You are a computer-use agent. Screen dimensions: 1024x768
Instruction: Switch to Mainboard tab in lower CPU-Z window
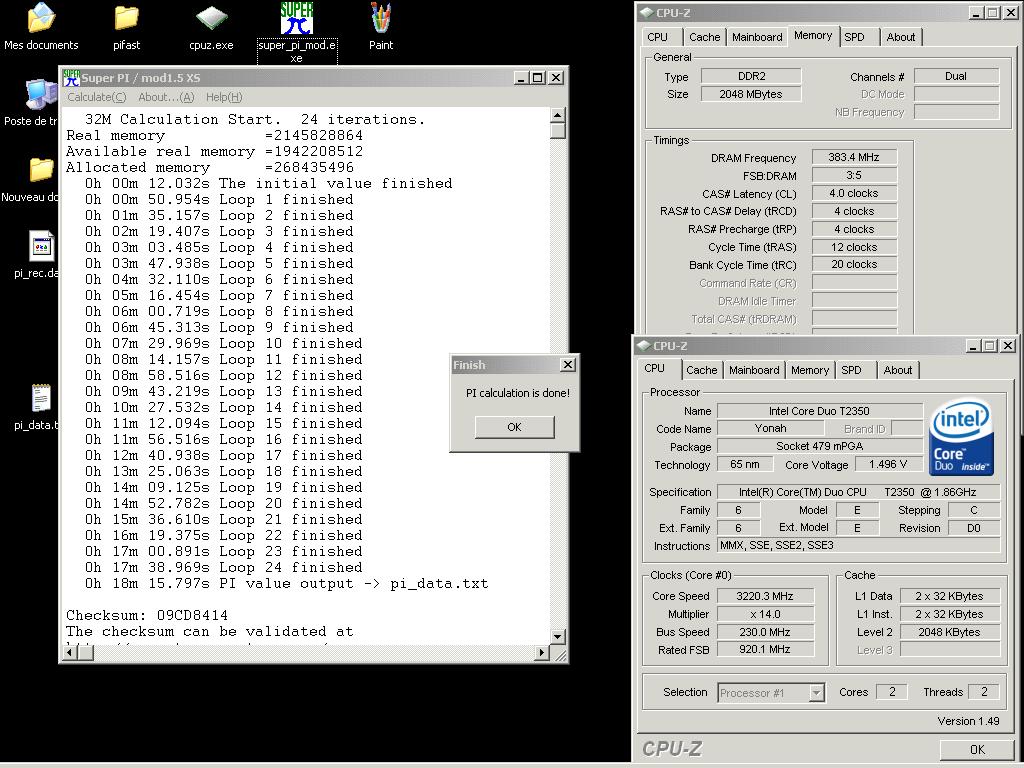[754, 370]
